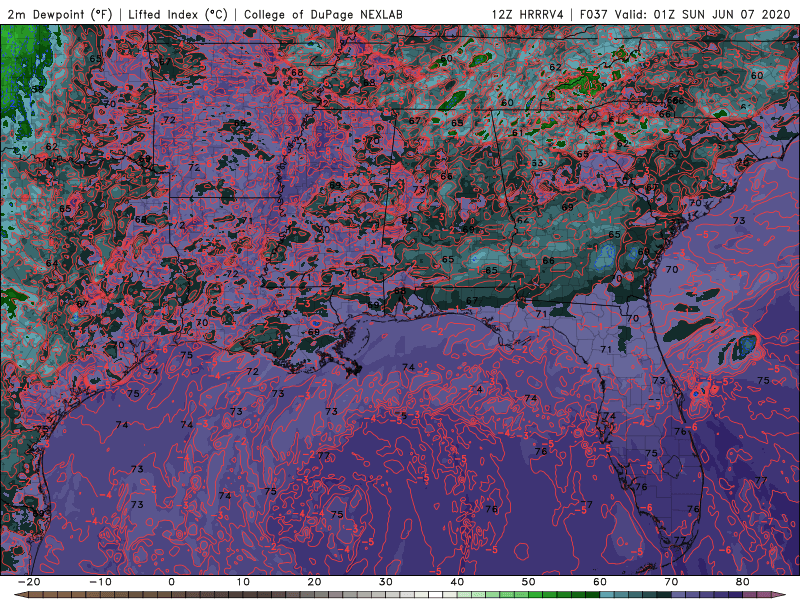
Task: Click the '2m Dewpoint (°F)' title label
Action: [59, 14]
